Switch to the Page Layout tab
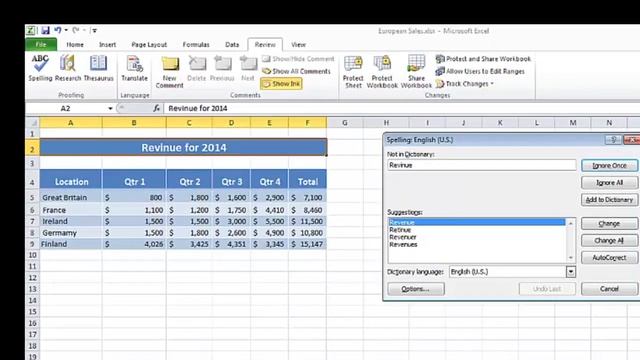This screenshot has height=360, width=640. [149, 44]
